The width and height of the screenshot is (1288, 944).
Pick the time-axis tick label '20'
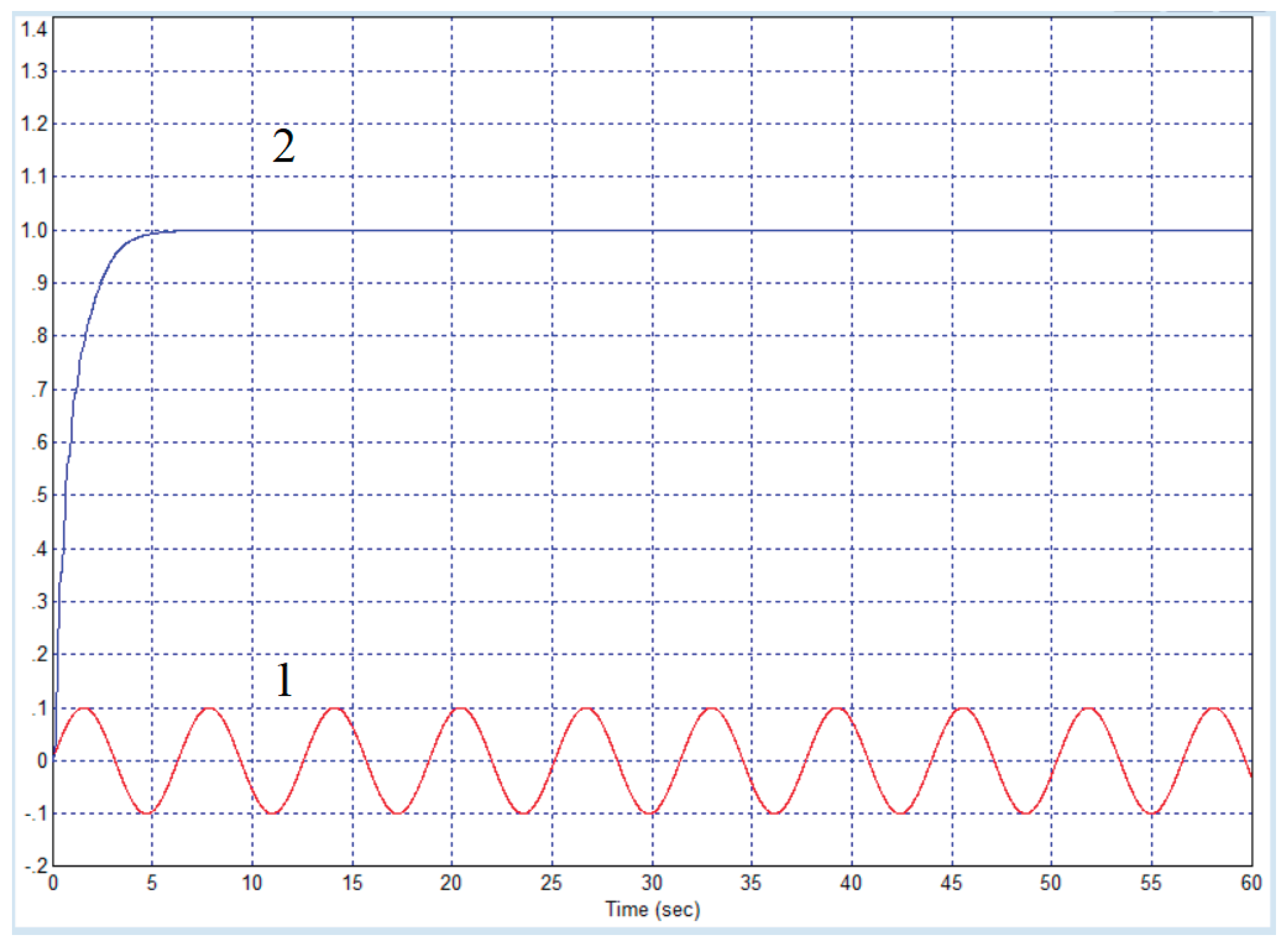pos(451,883)
